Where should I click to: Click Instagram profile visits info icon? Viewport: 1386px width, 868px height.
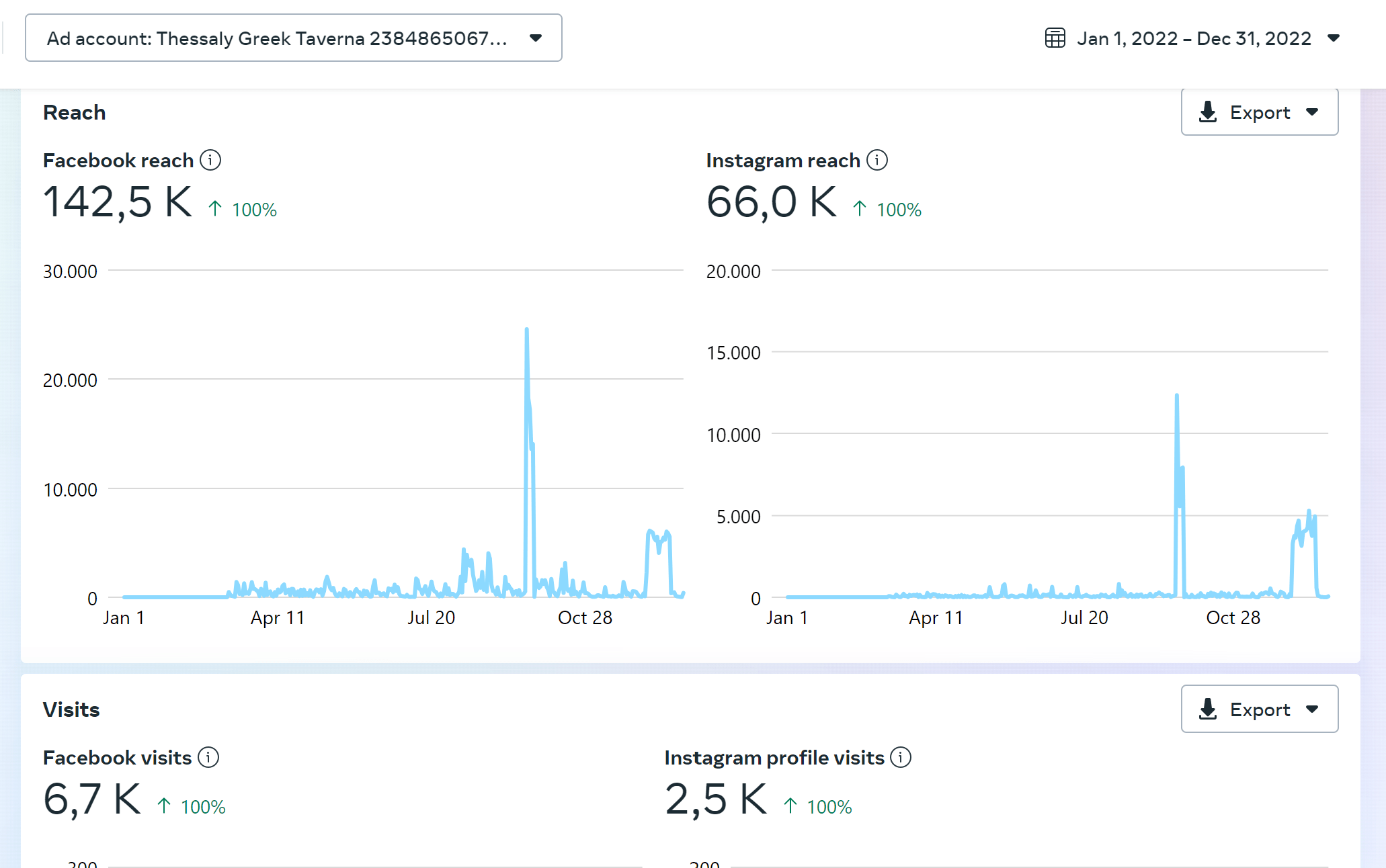tap(901, 757)
